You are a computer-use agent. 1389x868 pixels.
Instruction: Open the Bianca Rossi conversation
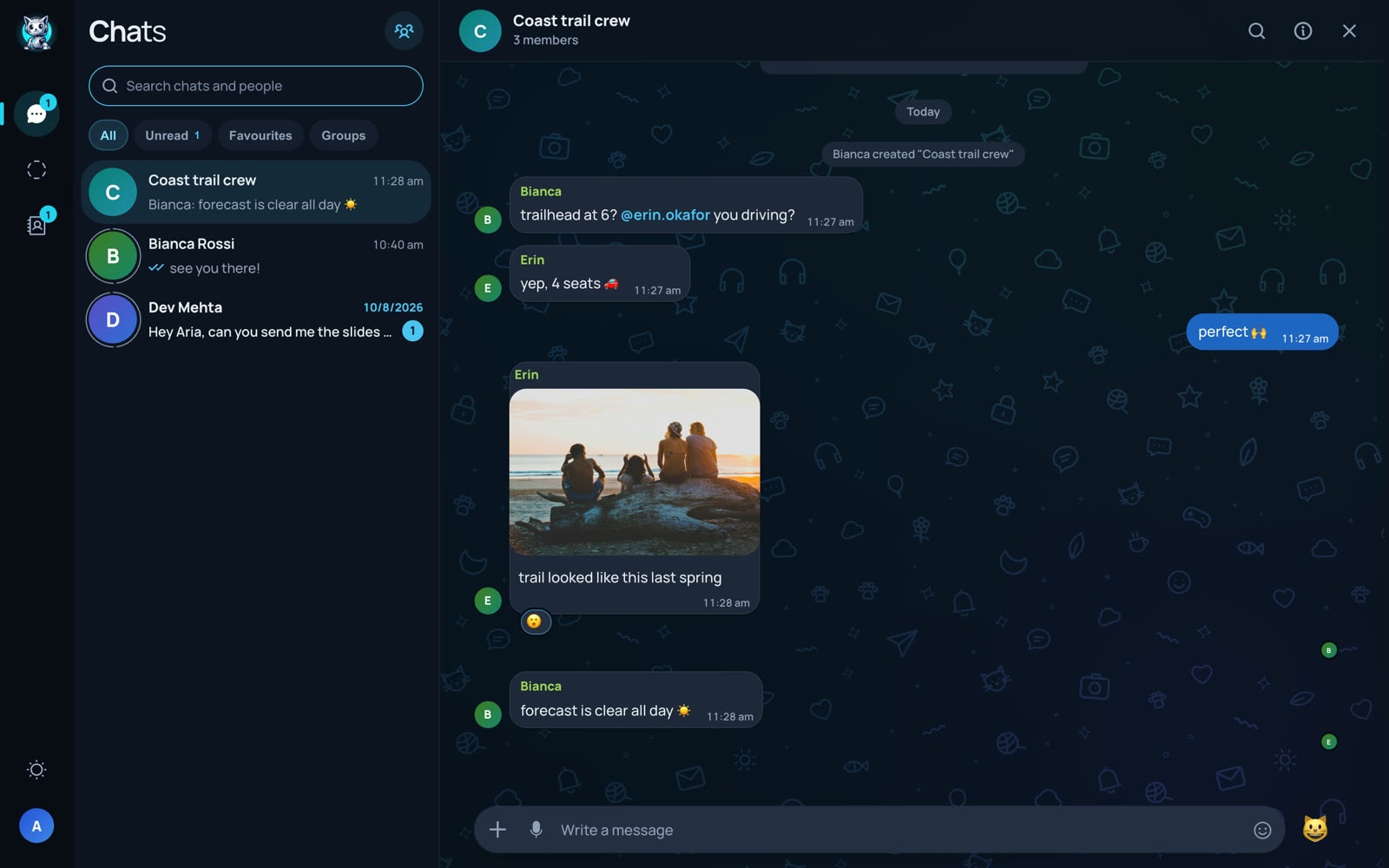click(x=256, y=256)
